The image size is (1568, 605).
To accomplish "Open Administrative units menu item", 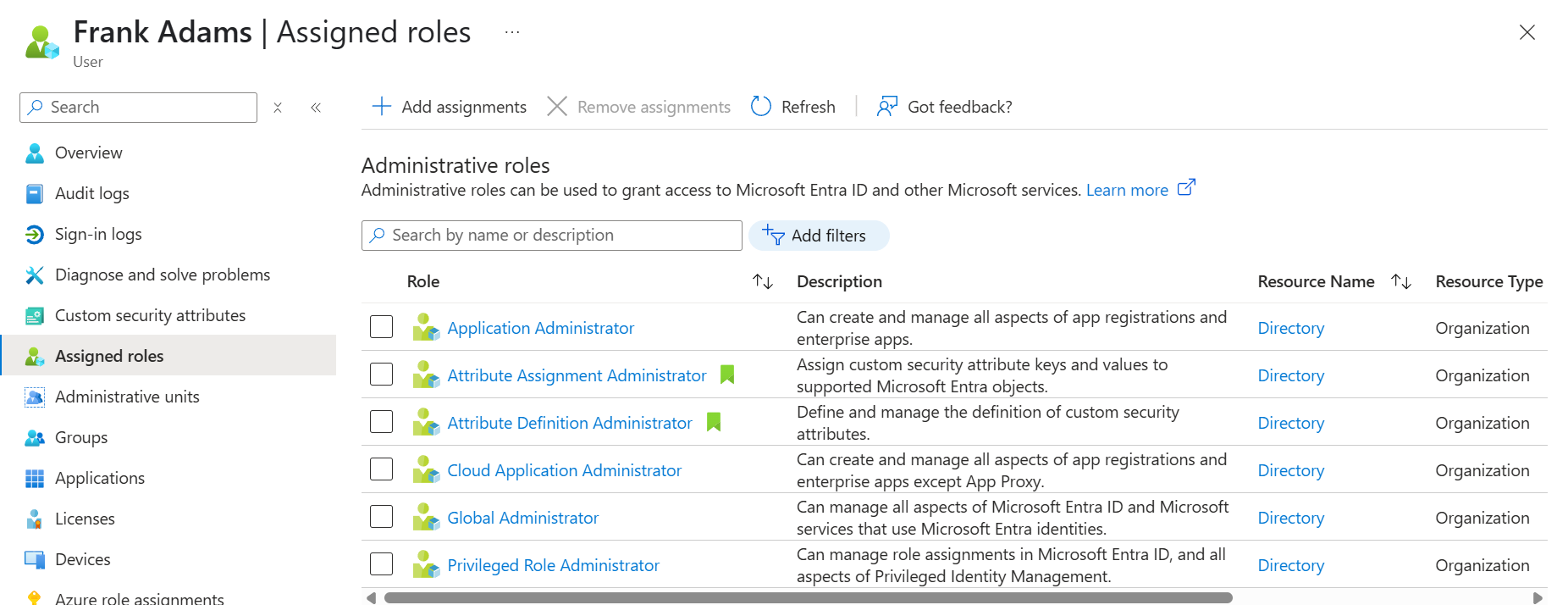I will pyautogui.click(x=127, y=397).
